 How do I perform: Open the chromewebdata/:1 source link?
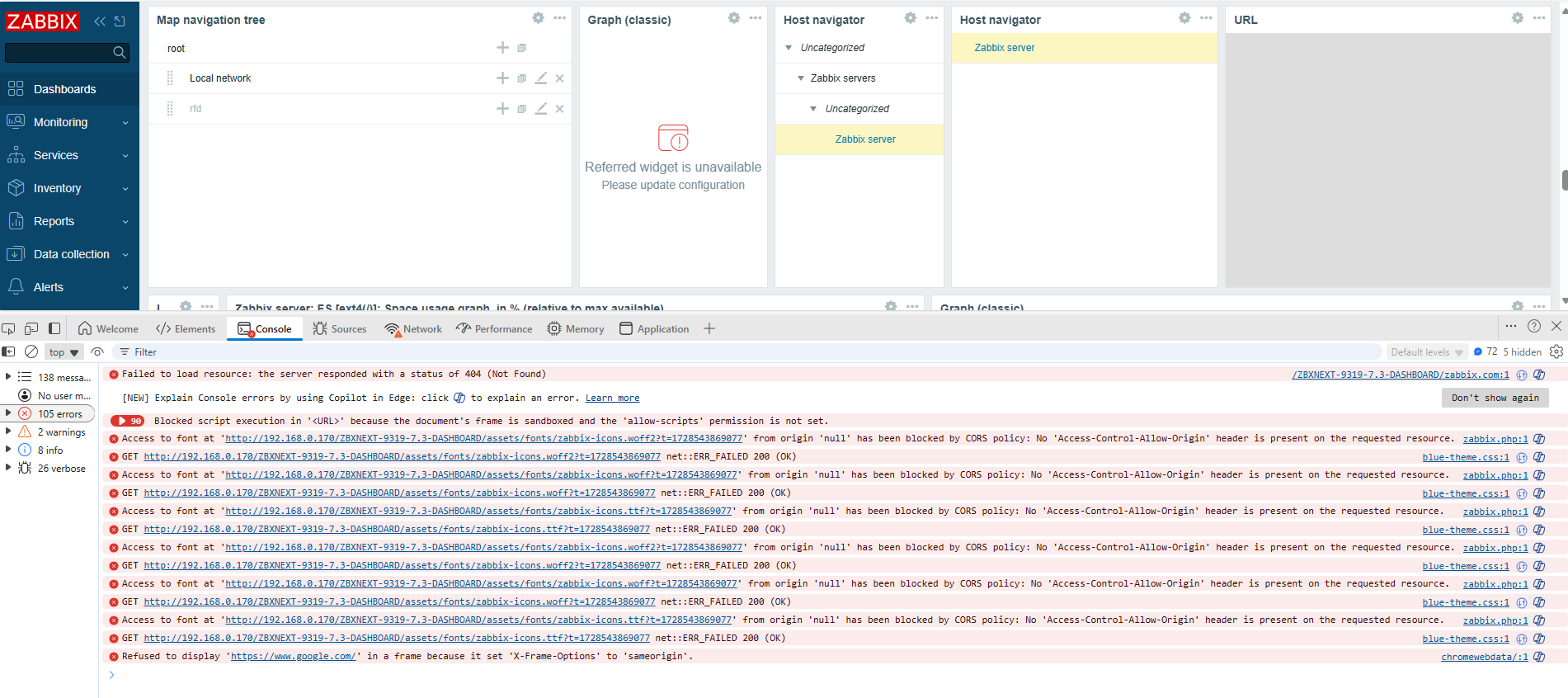pyautogui.click(x=1485, y=657)
